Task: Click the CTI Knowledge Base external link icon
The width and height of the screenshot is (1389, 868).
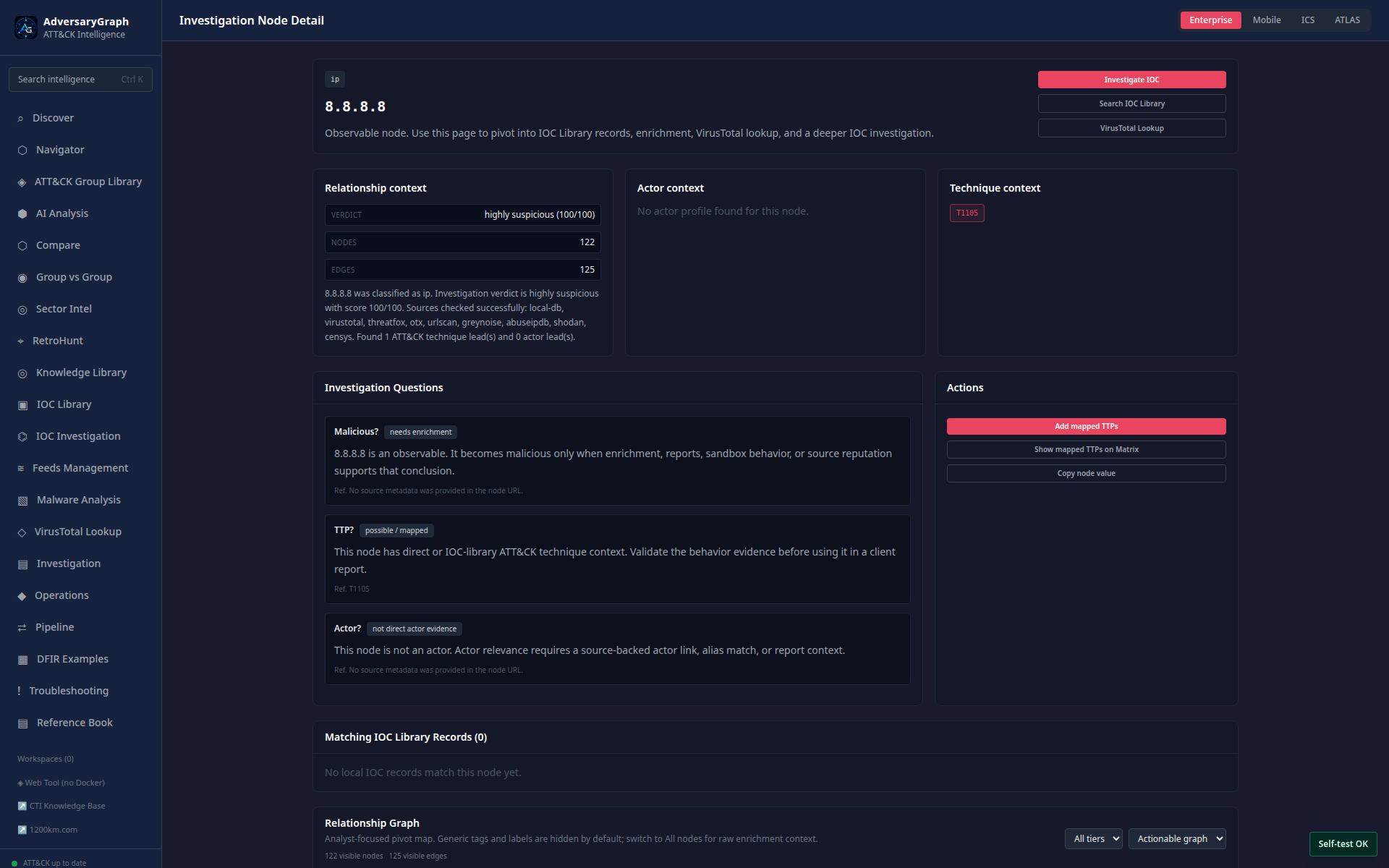Action: [22, 806]
